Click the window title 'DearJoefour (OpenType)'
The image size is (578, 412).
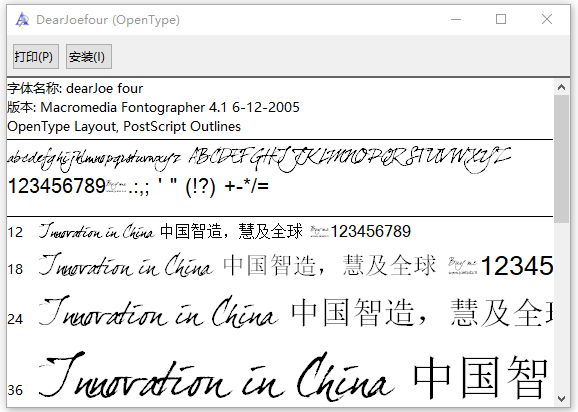(108, 20)
